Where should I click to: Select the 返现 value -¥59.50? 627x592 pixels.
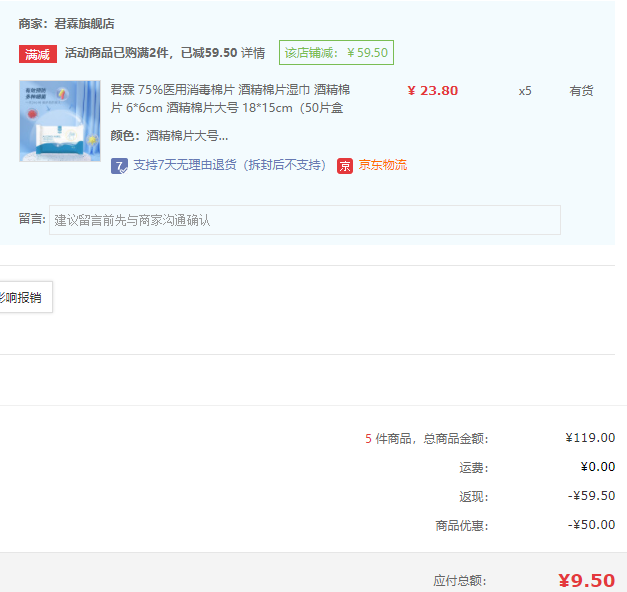pyautogui.click(x=591, y=496)
